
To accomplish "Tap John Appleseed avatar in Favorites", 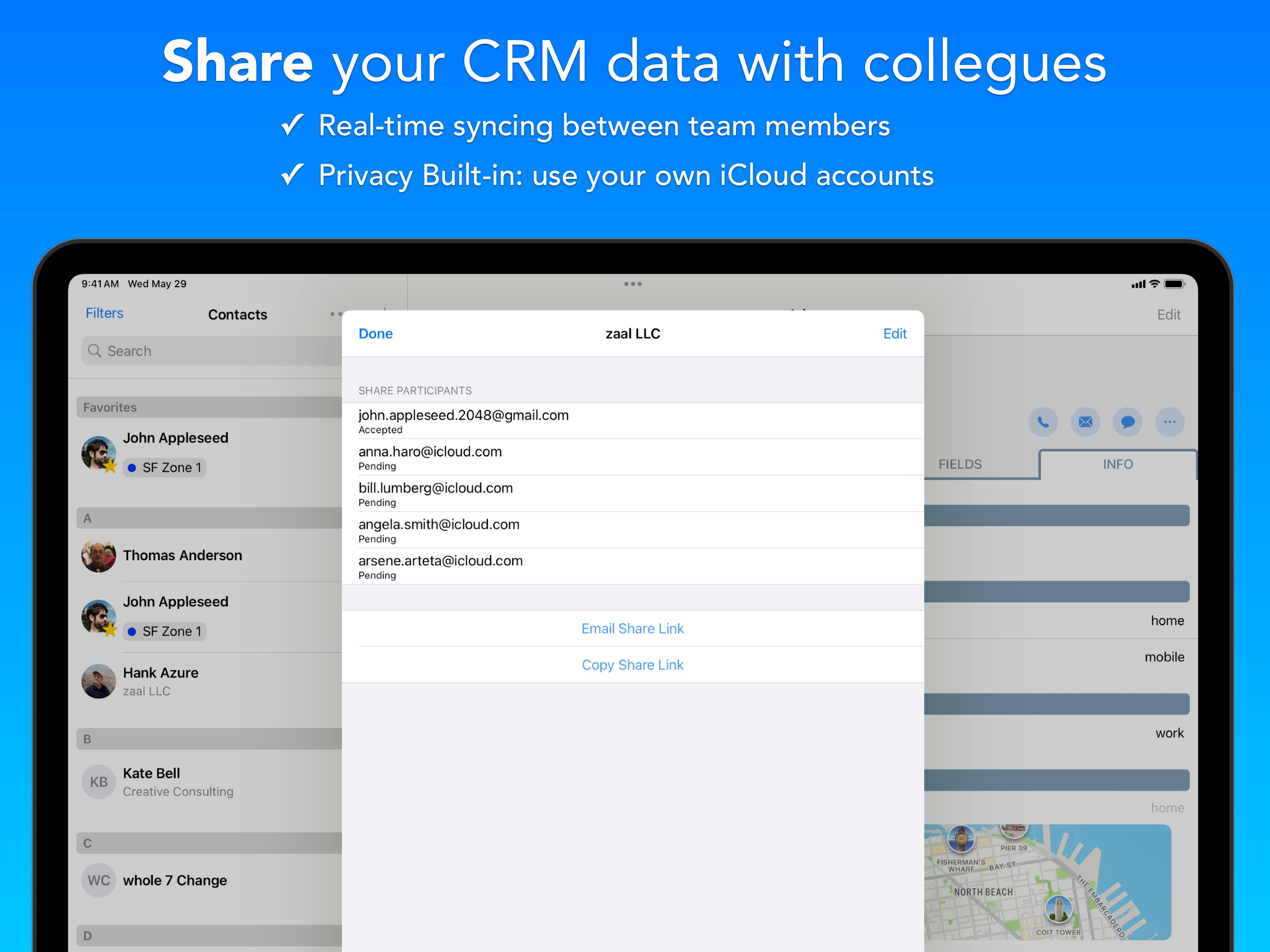I will click(x=99, y=453).
